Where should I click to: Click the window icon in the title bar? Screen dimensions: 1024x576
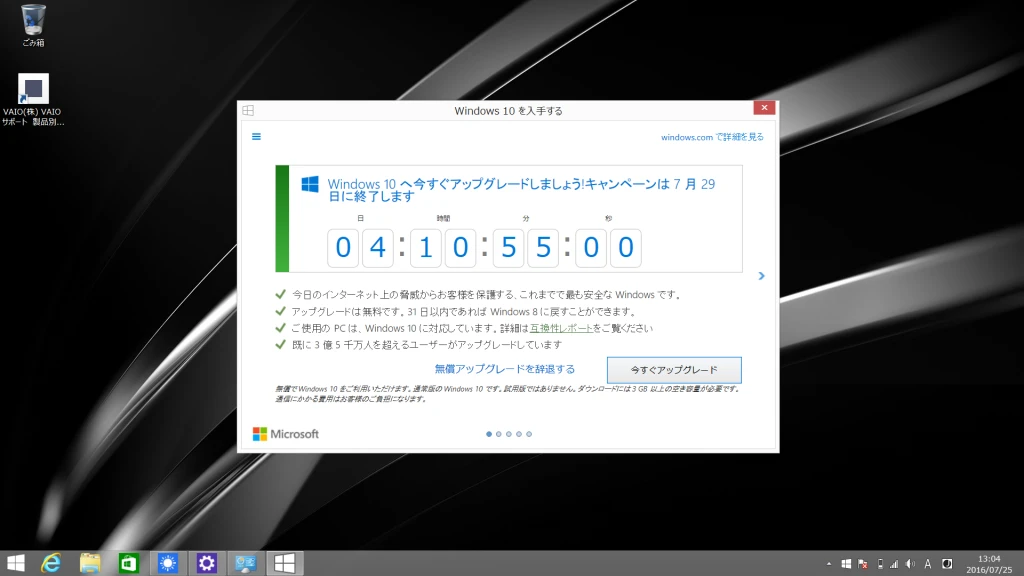click(248, 110)
